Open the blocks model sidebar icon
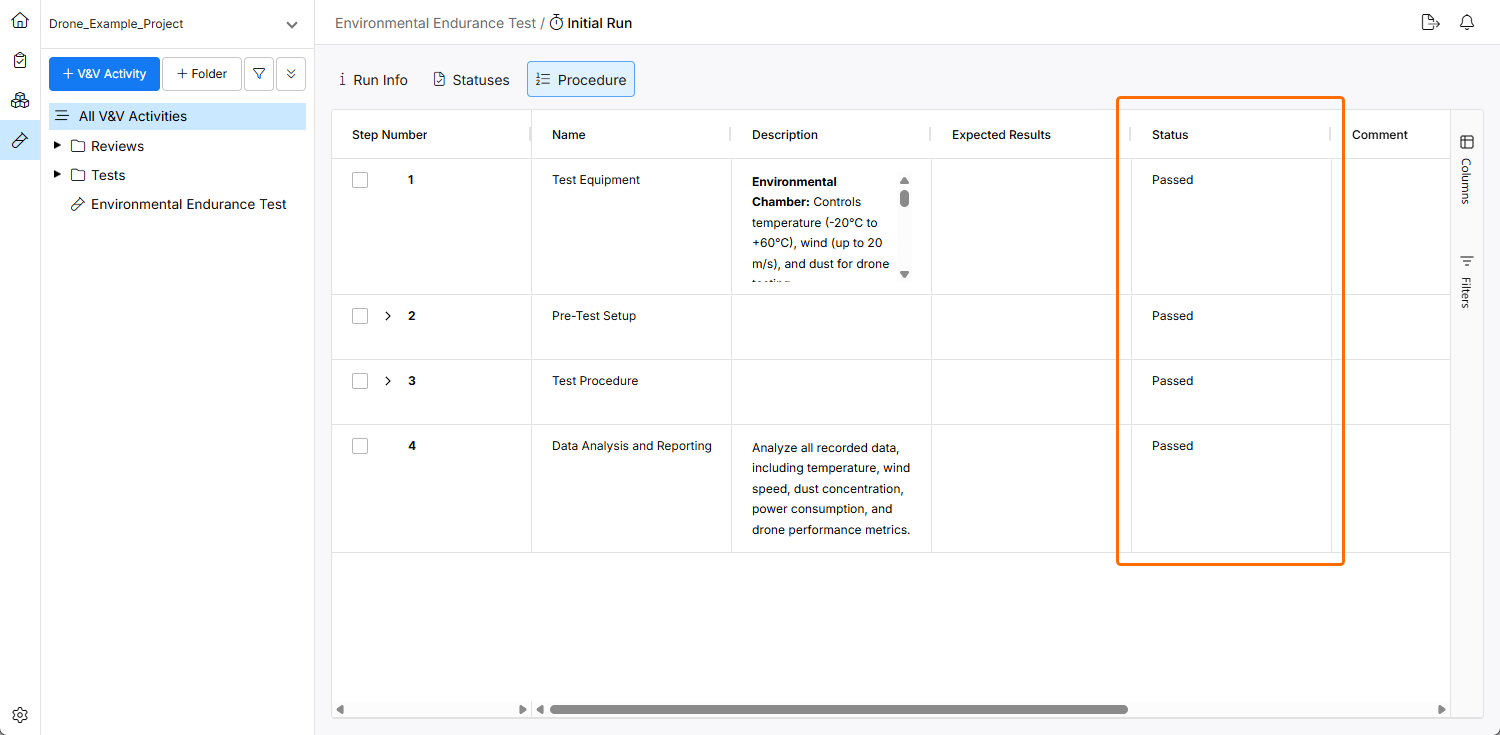Image resolution: width=1500 pixels, height=735 pixels. click(x=20, y=100)
